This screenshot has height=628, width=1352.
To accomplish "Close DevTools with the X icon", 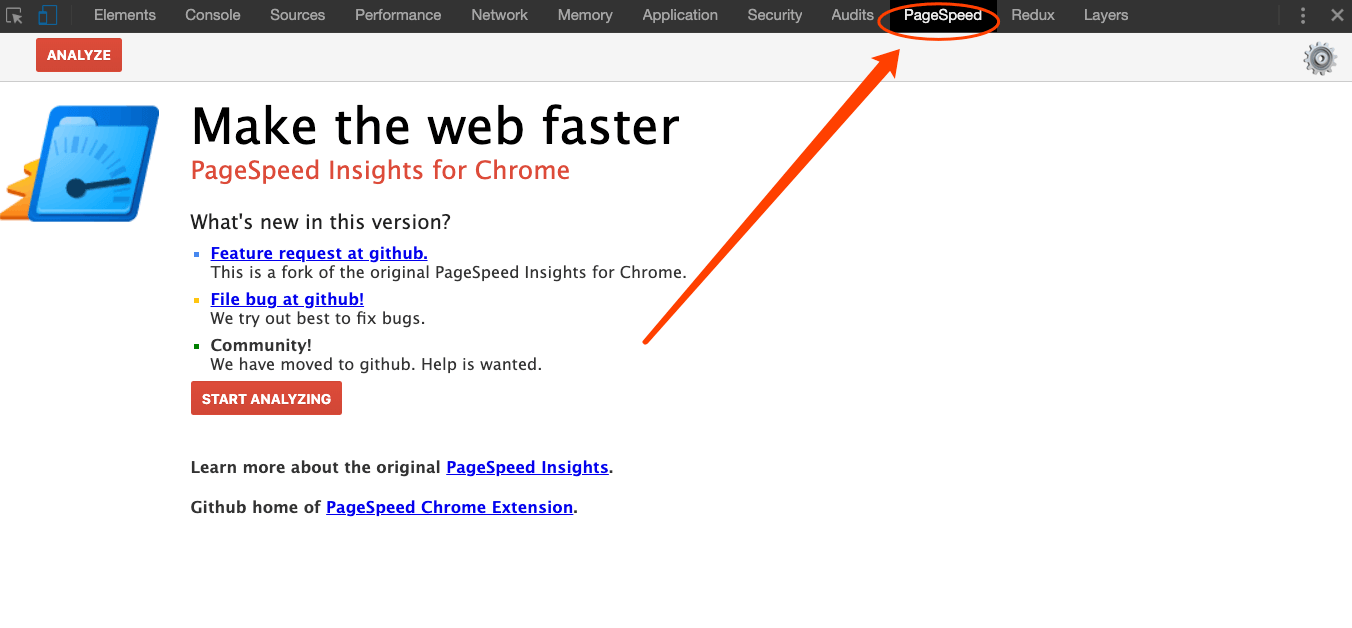I will tap(1337, 15).
